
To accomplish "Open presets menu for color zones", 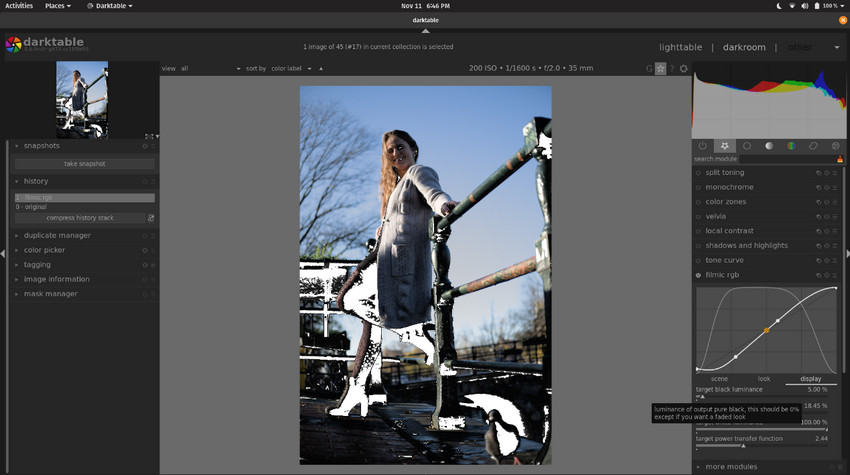I will [x=835, y=202].
